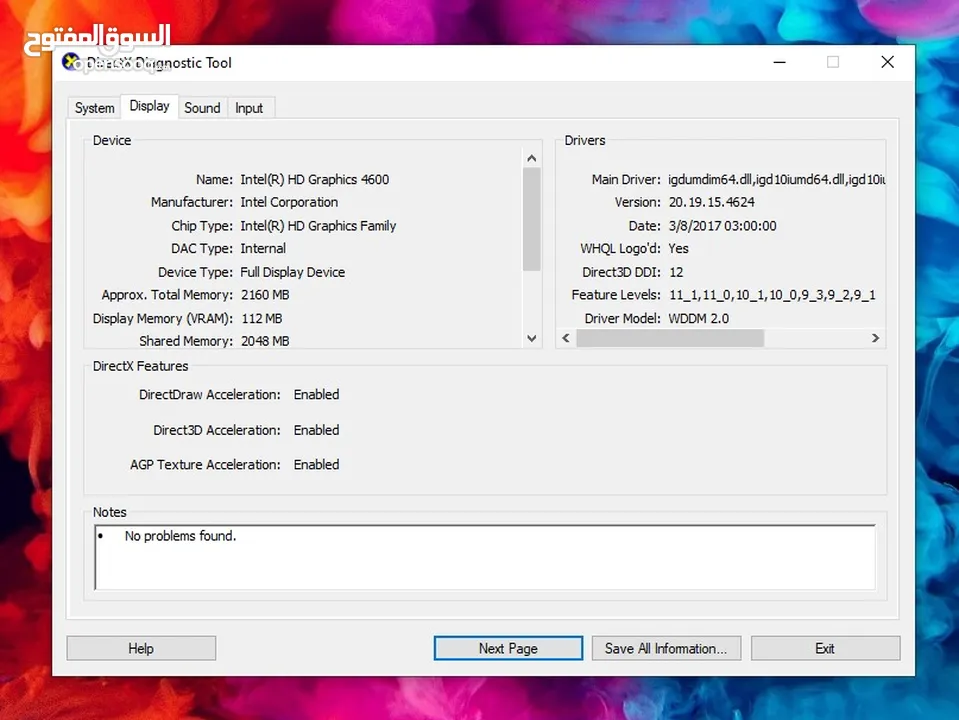
Task: Minimize the DirectX Diagnostic Tool window
Action: coord(779,62)
